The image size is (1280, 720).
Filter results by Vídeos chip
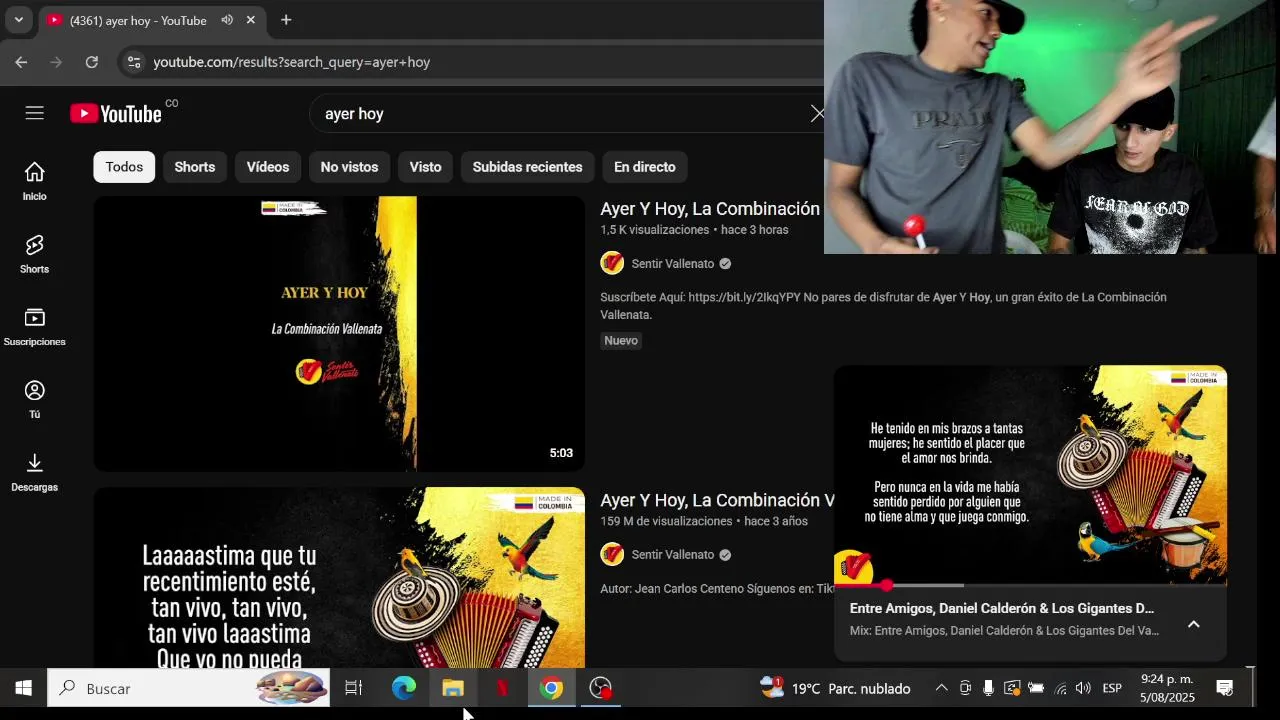(268, 167)
